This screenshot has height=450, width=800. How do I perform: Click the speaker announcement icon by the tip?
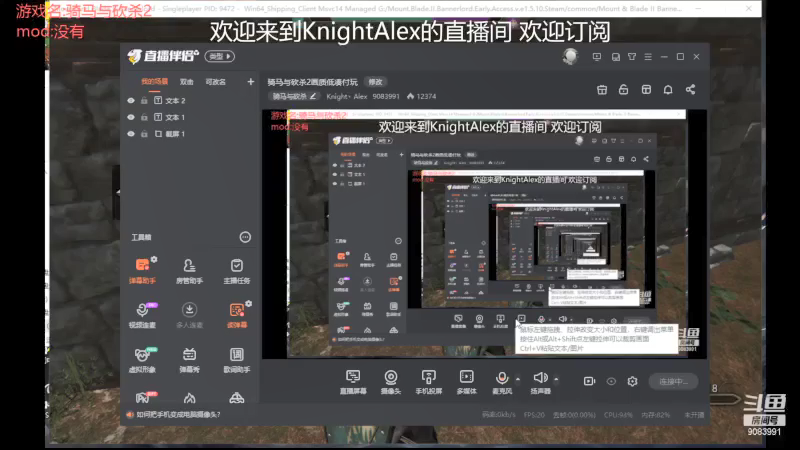130,414
